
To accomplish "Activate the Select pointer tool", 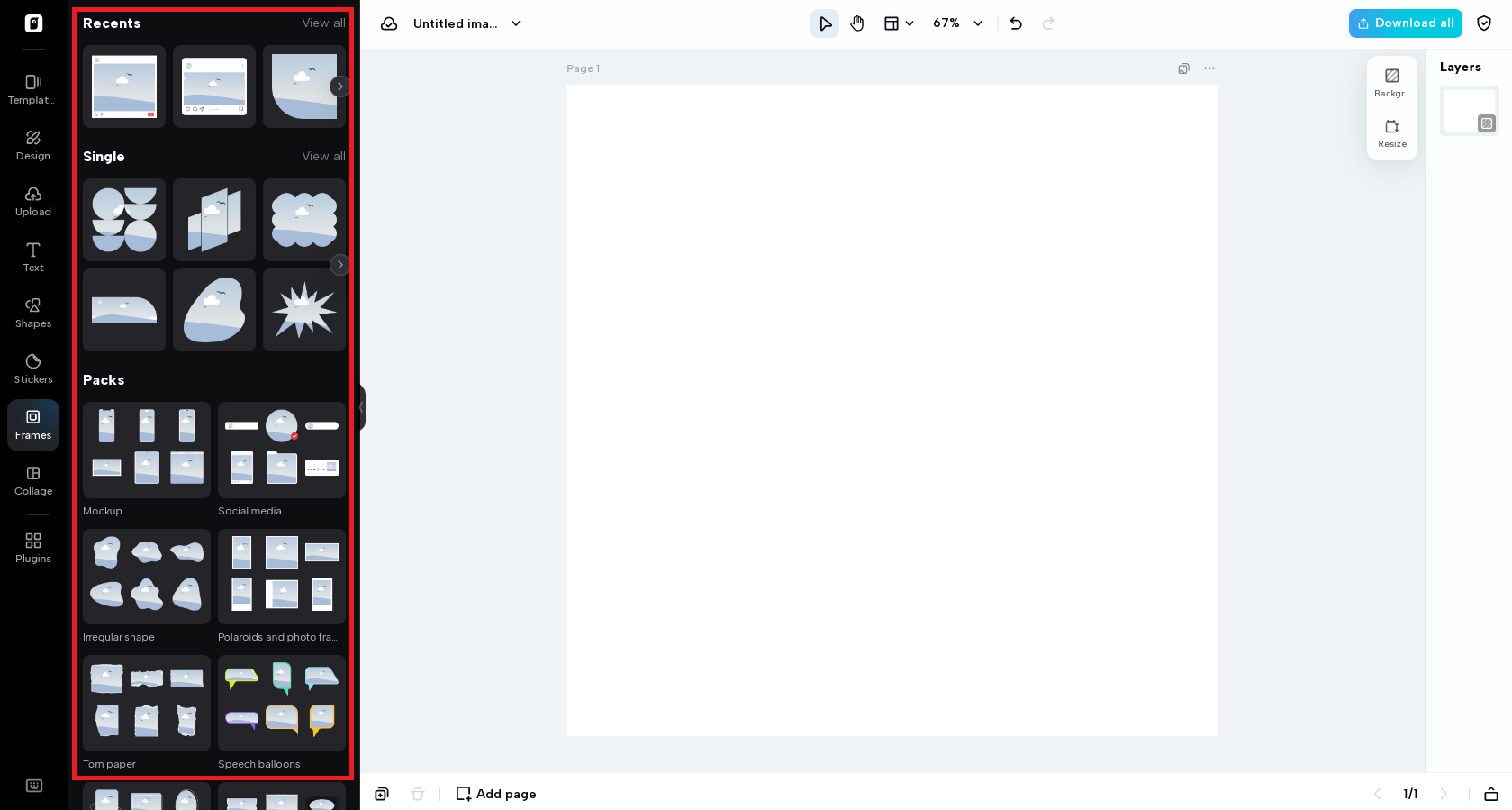I will tap(825, 23).
